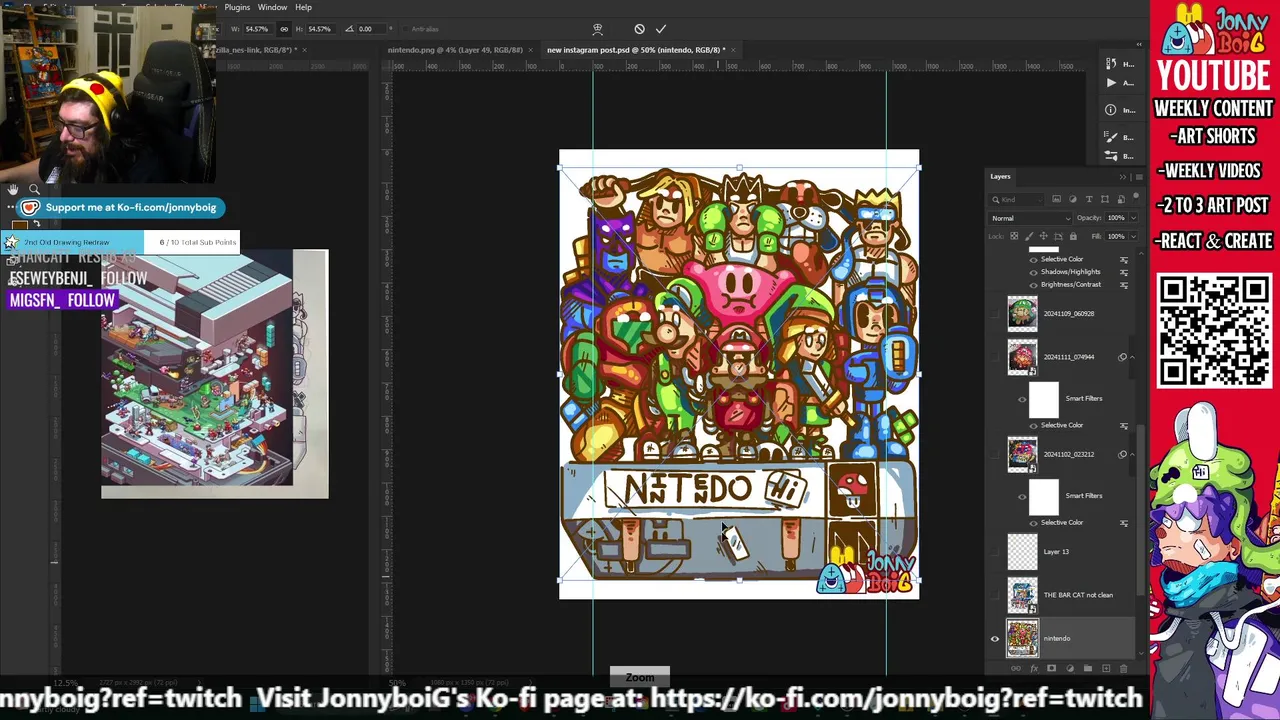
Task: Open the blend mode dropdown set to Normal
Action: coord(1031,218)
